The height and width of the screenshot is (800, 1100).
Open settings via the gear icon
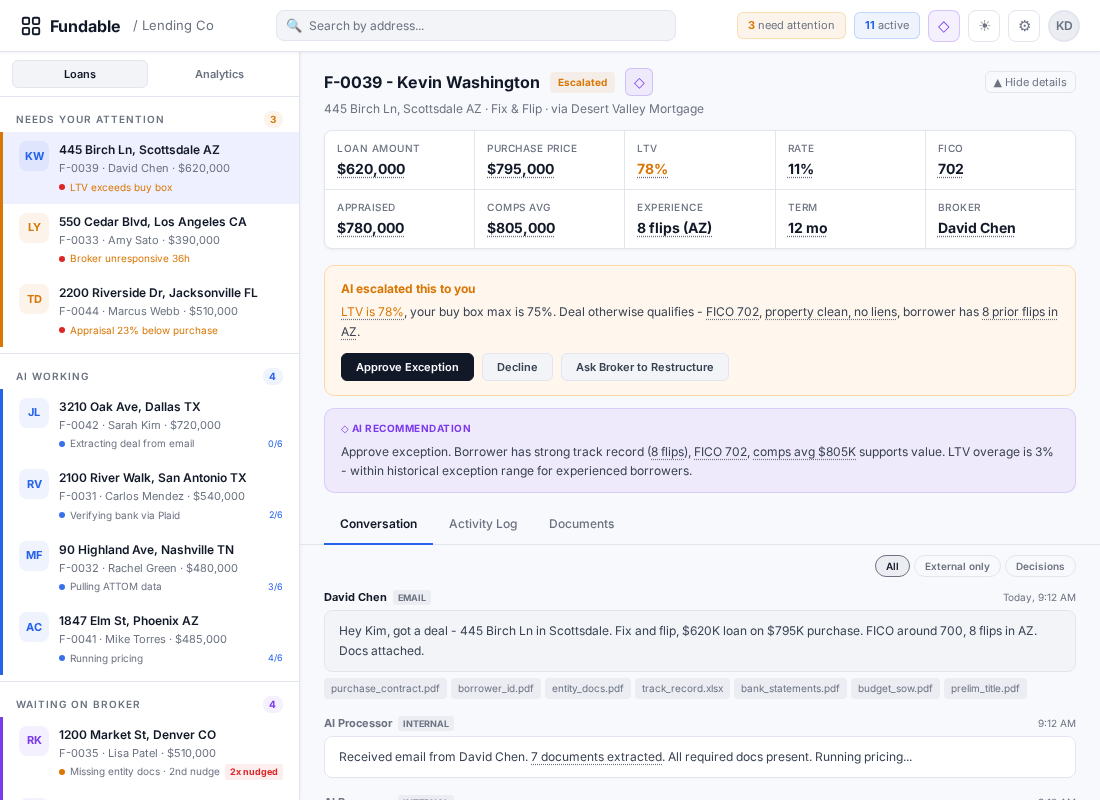click(x=1024, y=25)
